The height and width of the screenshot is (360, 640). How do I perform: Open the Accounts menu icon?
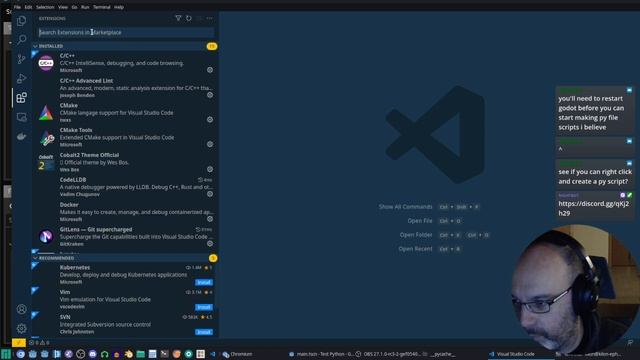[22, 309]
